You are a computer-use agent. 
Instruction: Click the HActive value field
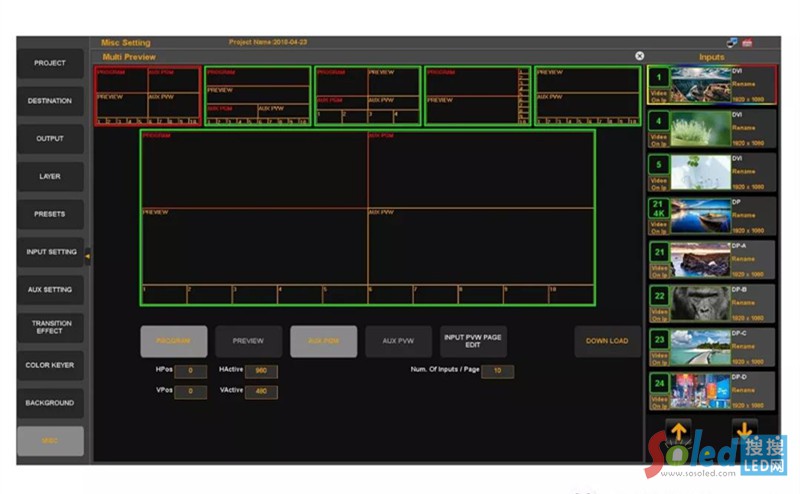click(x=260, y=371)
